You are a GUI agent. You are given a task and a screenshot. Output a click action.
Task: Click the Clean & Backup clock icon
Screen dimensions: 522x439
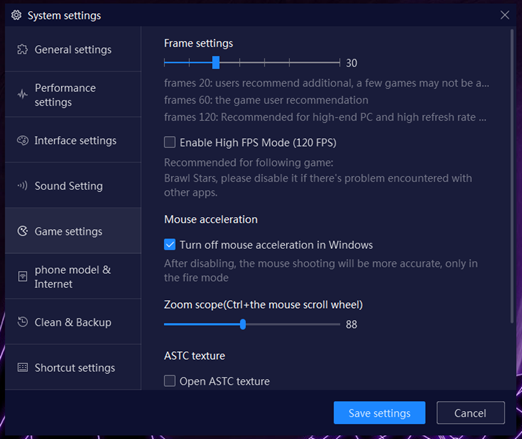(x=22, y=322)
